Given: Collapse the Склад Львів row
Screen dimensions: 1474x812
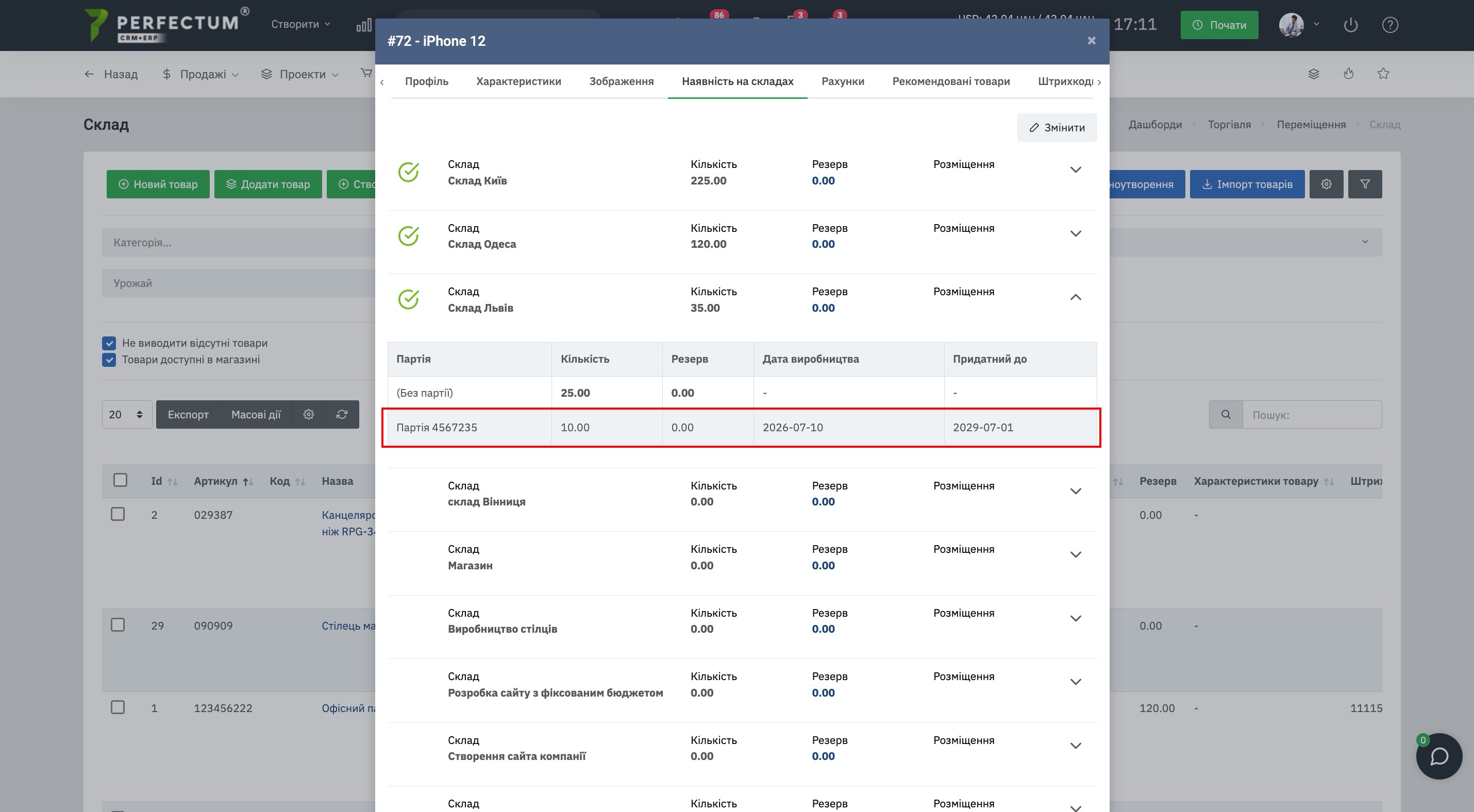Looking at the screenshot, I should pos(1075,297).
